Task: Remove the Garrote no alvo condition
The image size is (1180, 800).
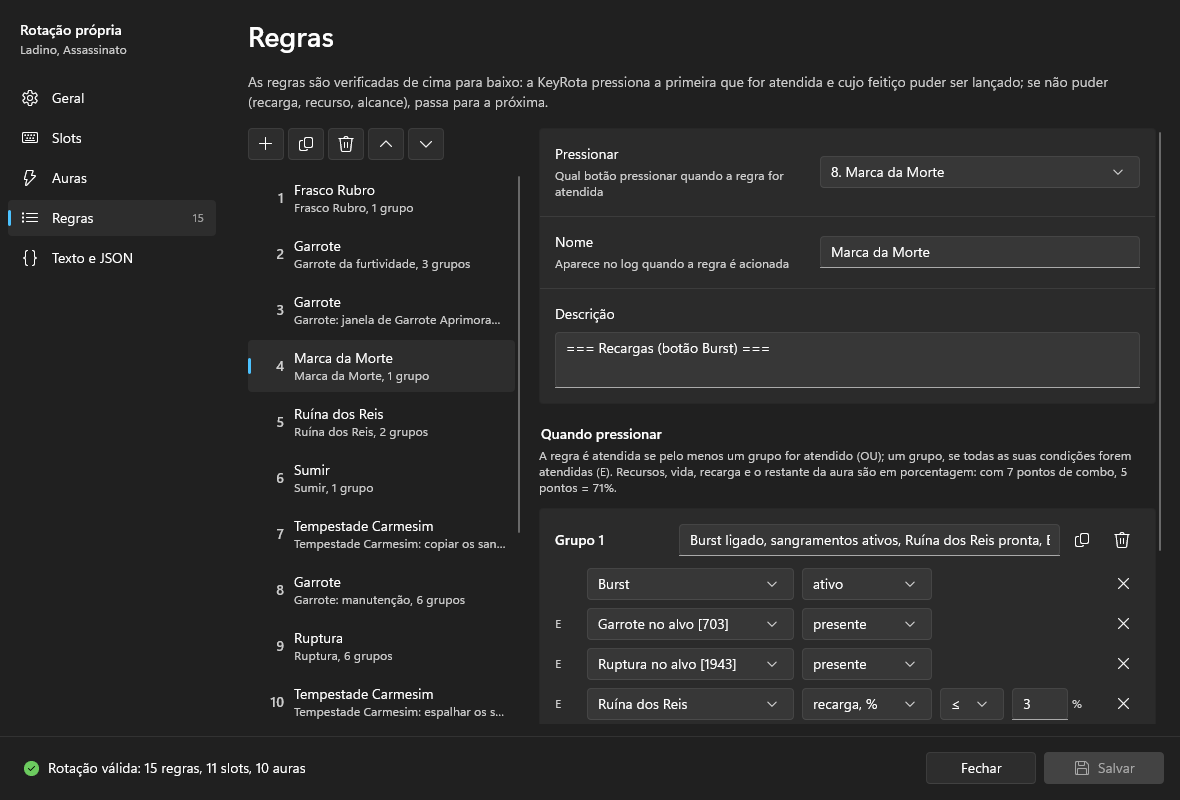Action: coord(1123,624)
